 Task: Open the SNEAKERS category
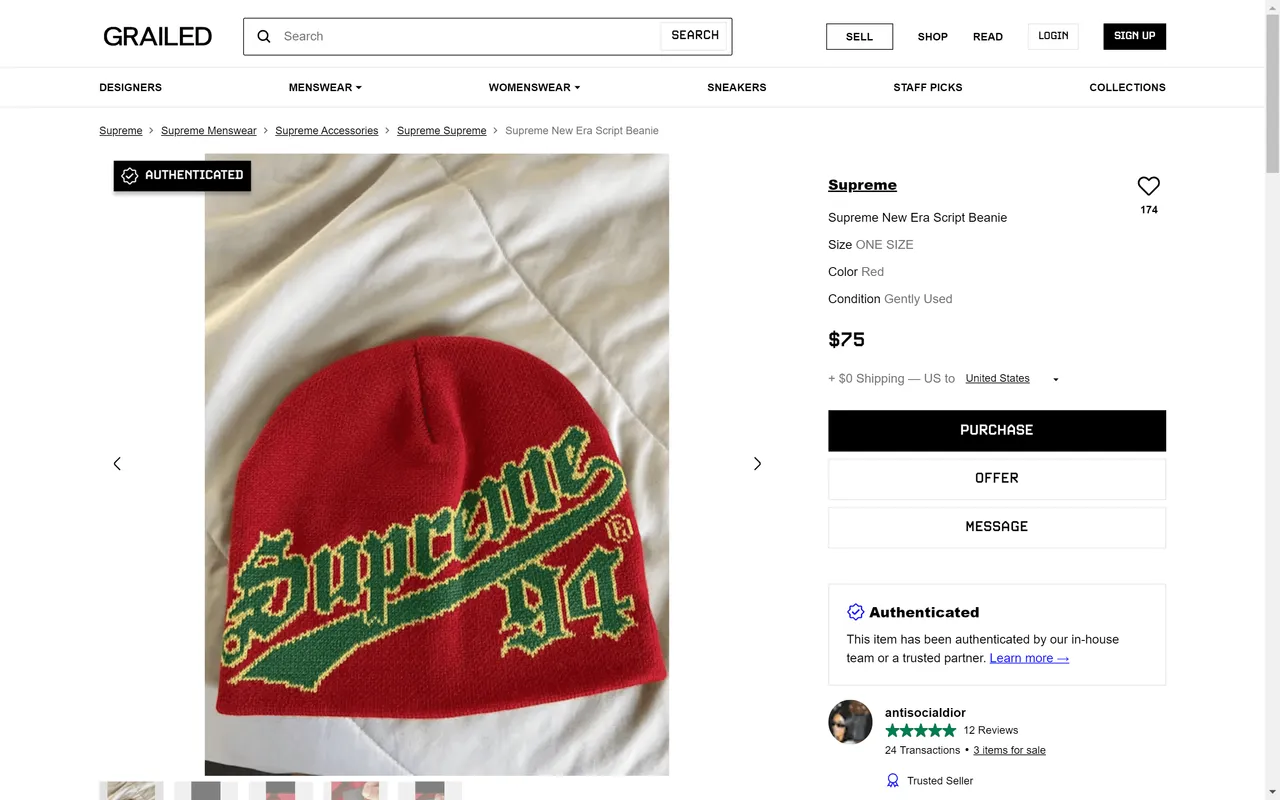tap(736, 87)
